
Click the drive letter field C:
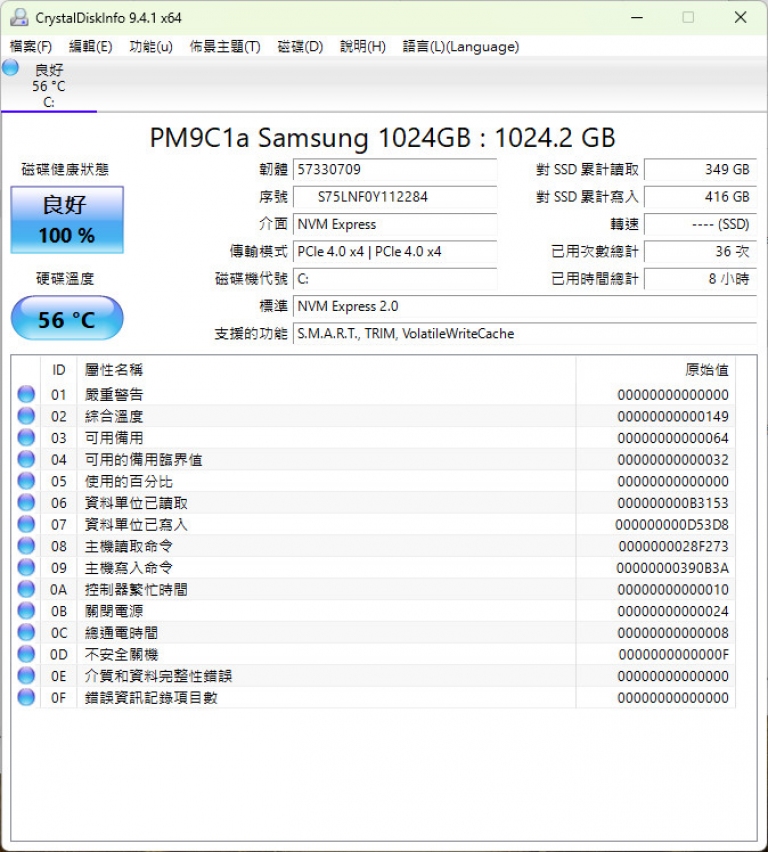coord(395,279)
